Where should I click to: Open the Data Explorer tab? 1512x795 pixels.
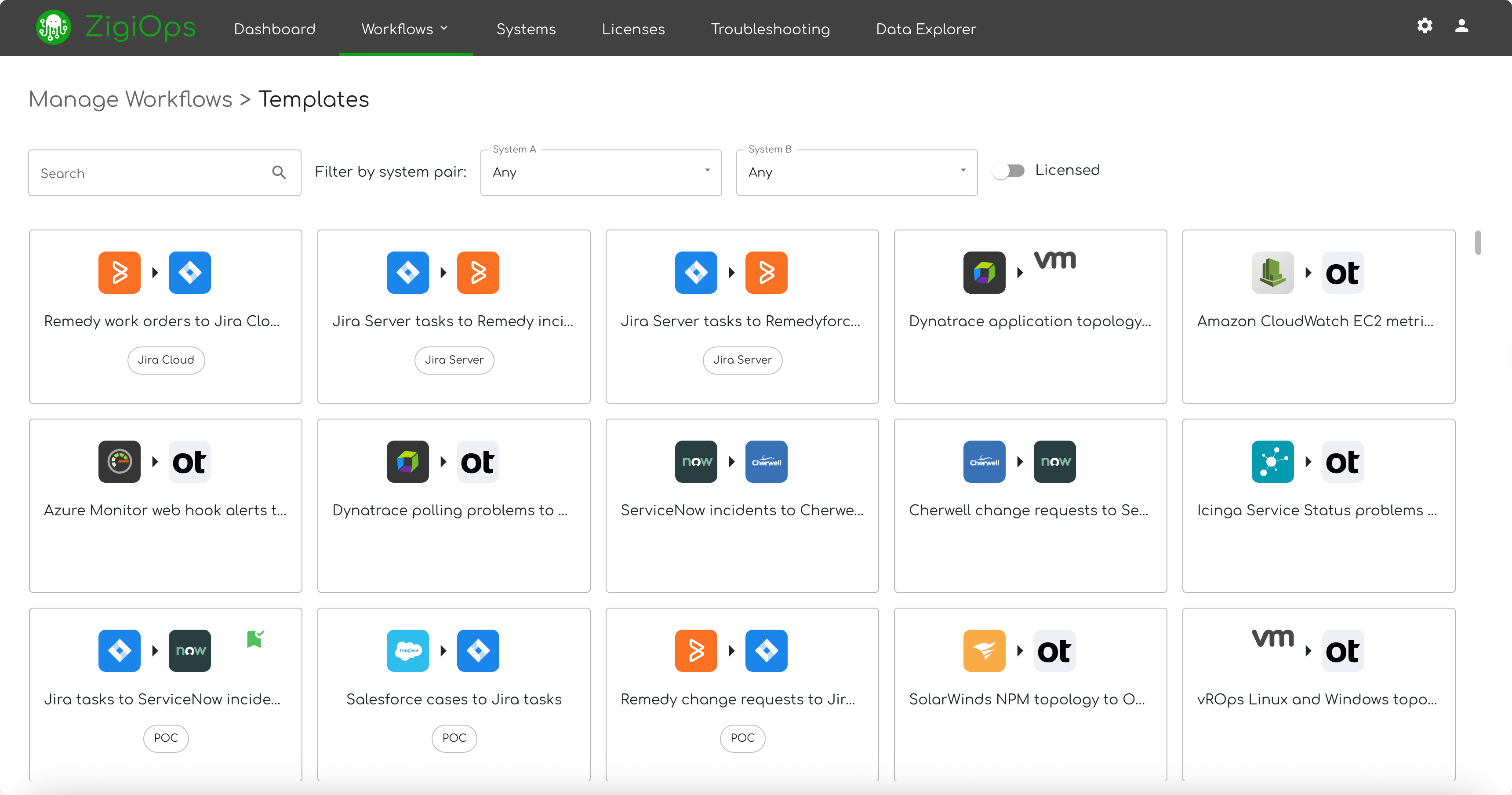[x=926, y=29]
